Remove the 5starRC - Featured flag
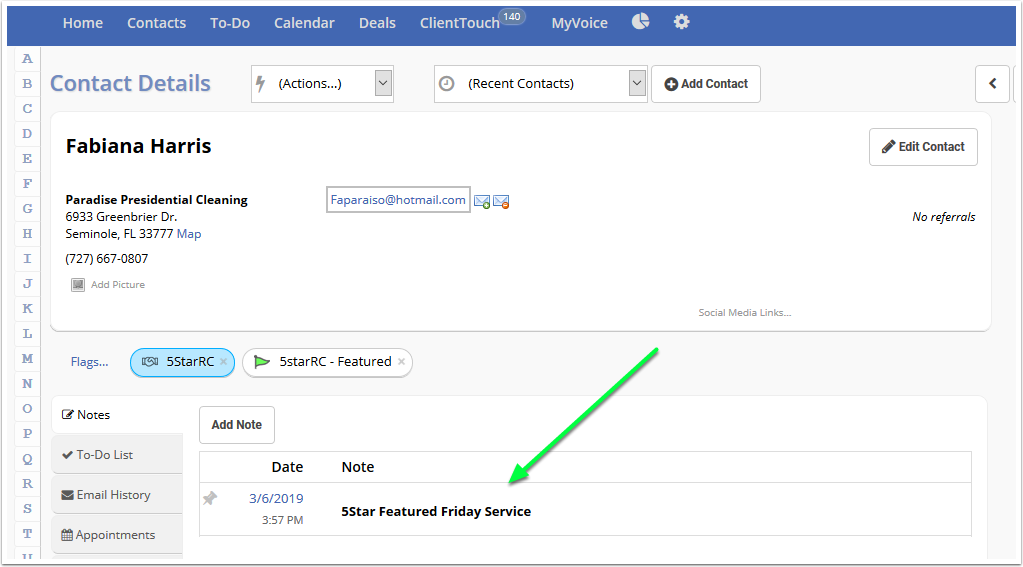The width and height of the screenshot is (1023, 567). click(x=401, y=362)
